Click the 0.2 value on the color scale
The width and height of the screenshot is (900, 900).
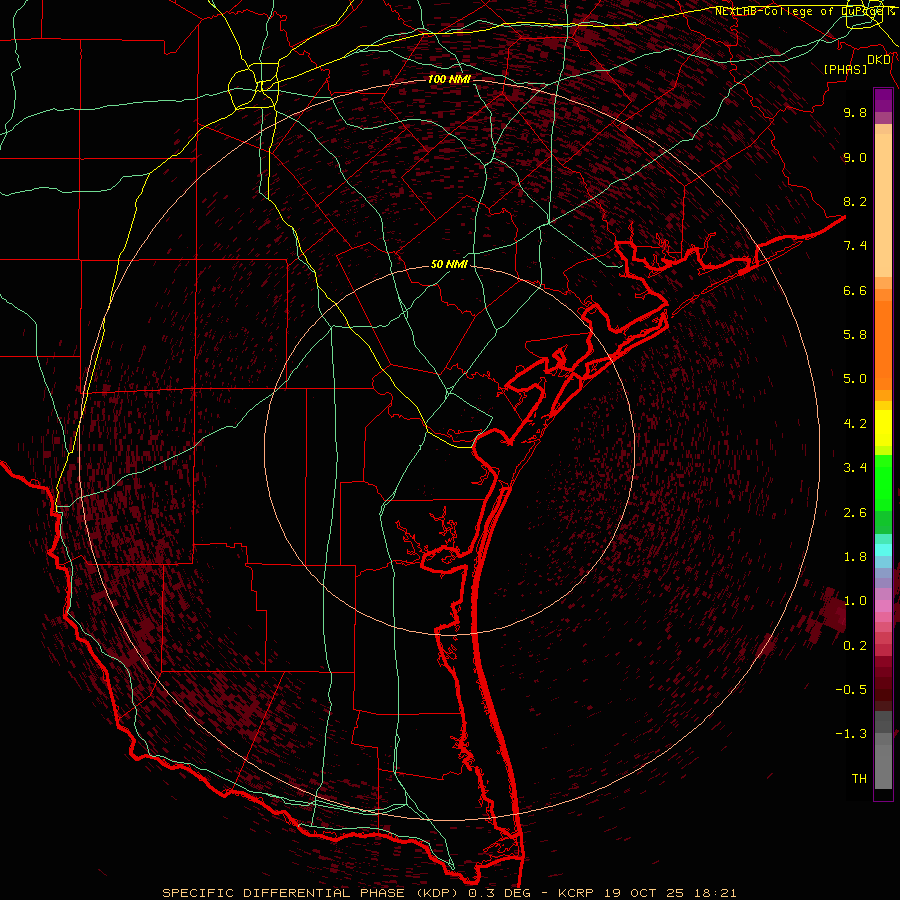pos(855,646)
